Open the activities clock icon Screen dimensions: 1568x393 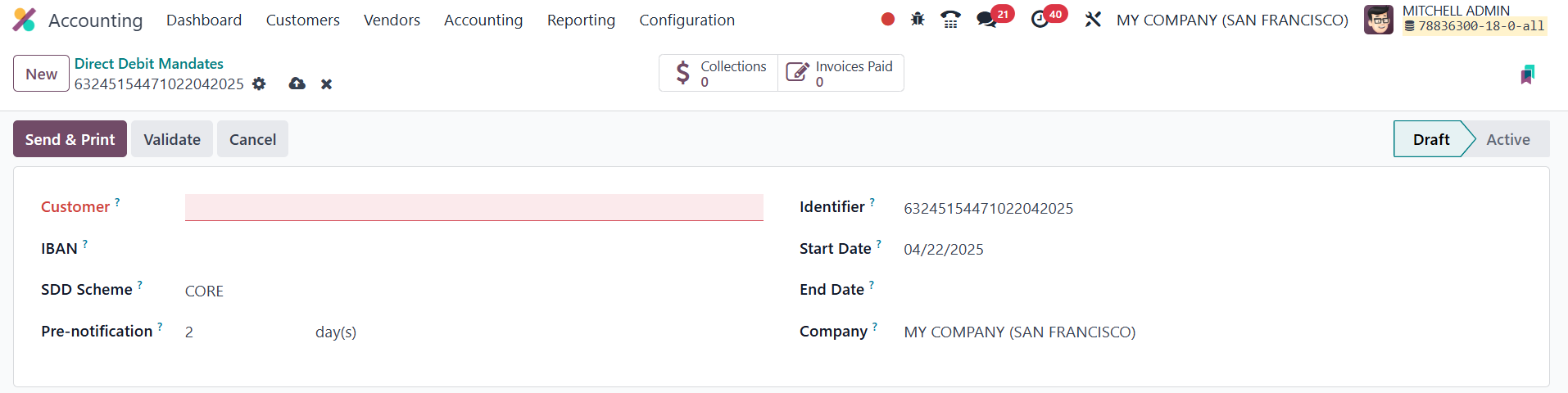point(1040,20)
